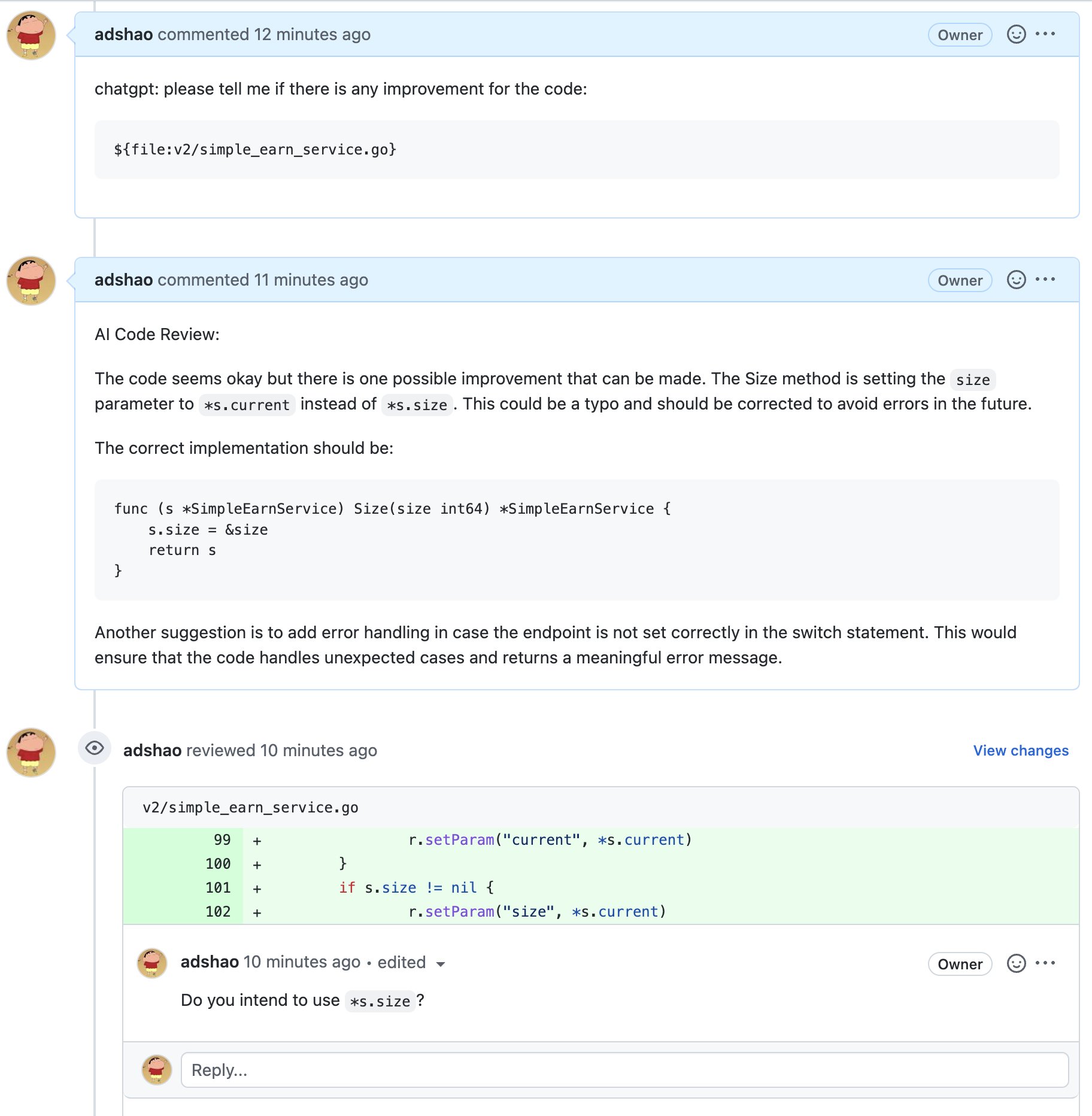Image resolution: width=1092 pixels, height=1116 pixels.
Task: Click "adshao" username on the first comment
Action: (123, 34)
